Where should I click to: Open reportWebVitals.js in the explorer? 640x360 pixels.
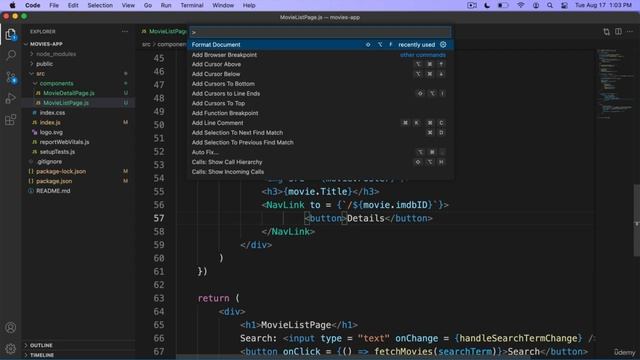tap(64, 142)
